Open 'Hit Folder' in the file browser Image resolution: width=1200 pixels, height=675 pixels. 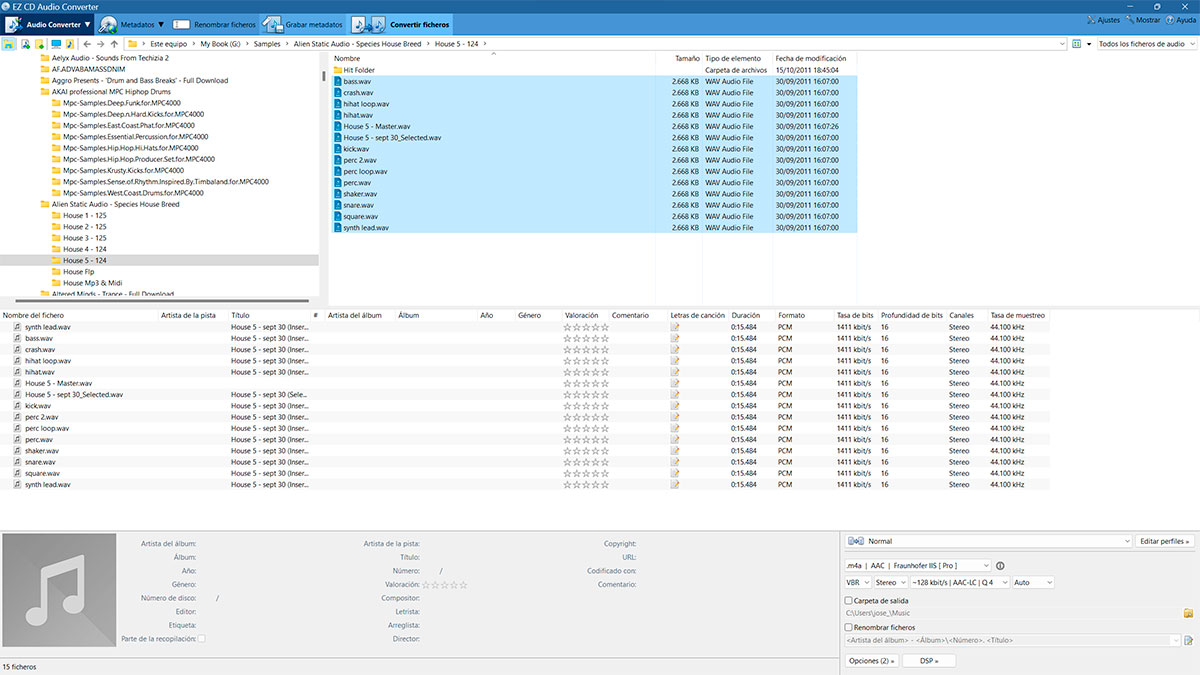359,70
